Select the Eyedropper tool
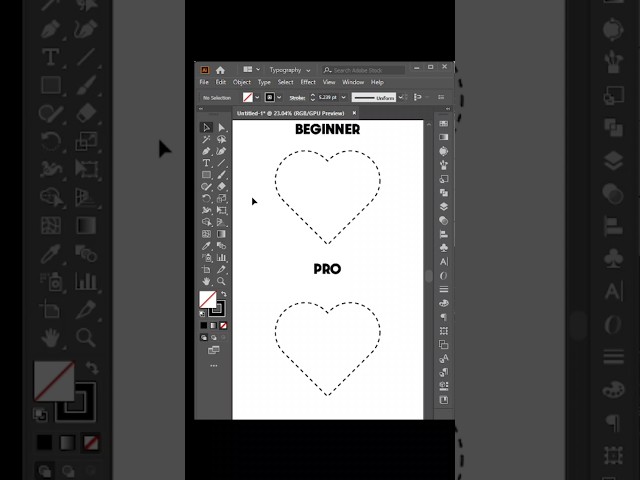640x480 pixels. (207, 246)
